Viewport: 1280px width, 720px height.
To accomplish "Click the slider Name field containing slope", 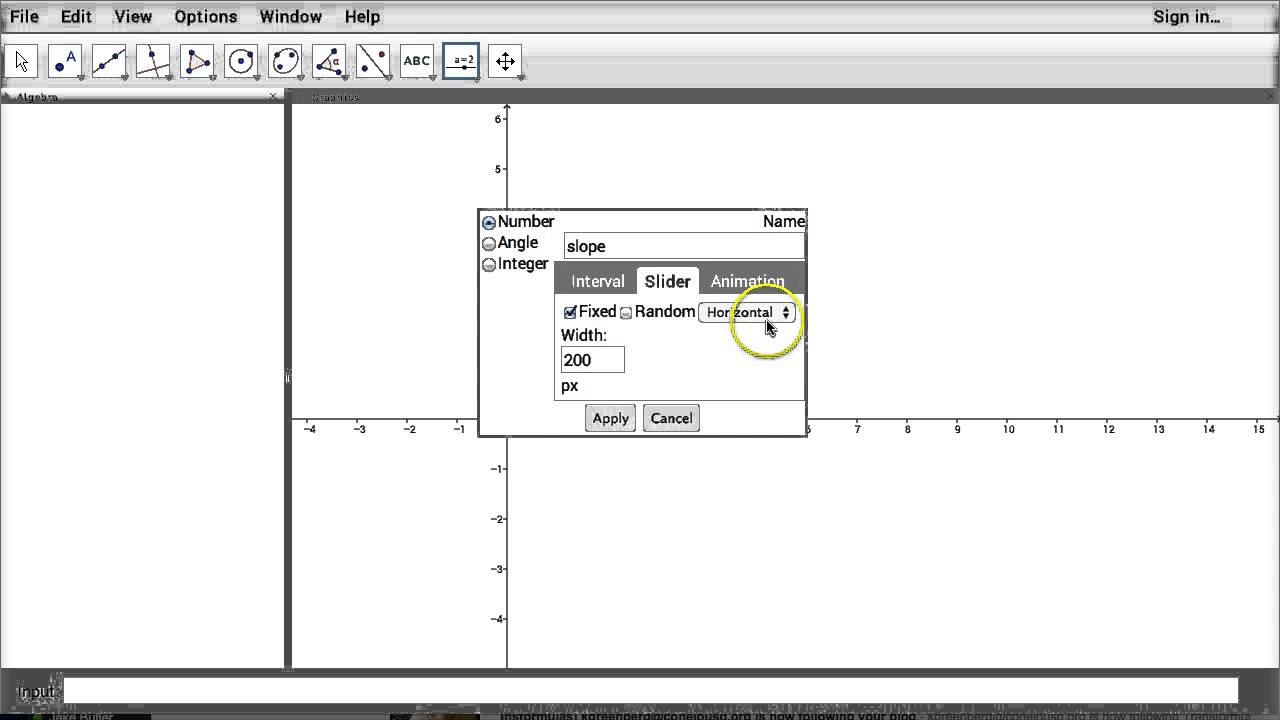I will pos(684,246).
